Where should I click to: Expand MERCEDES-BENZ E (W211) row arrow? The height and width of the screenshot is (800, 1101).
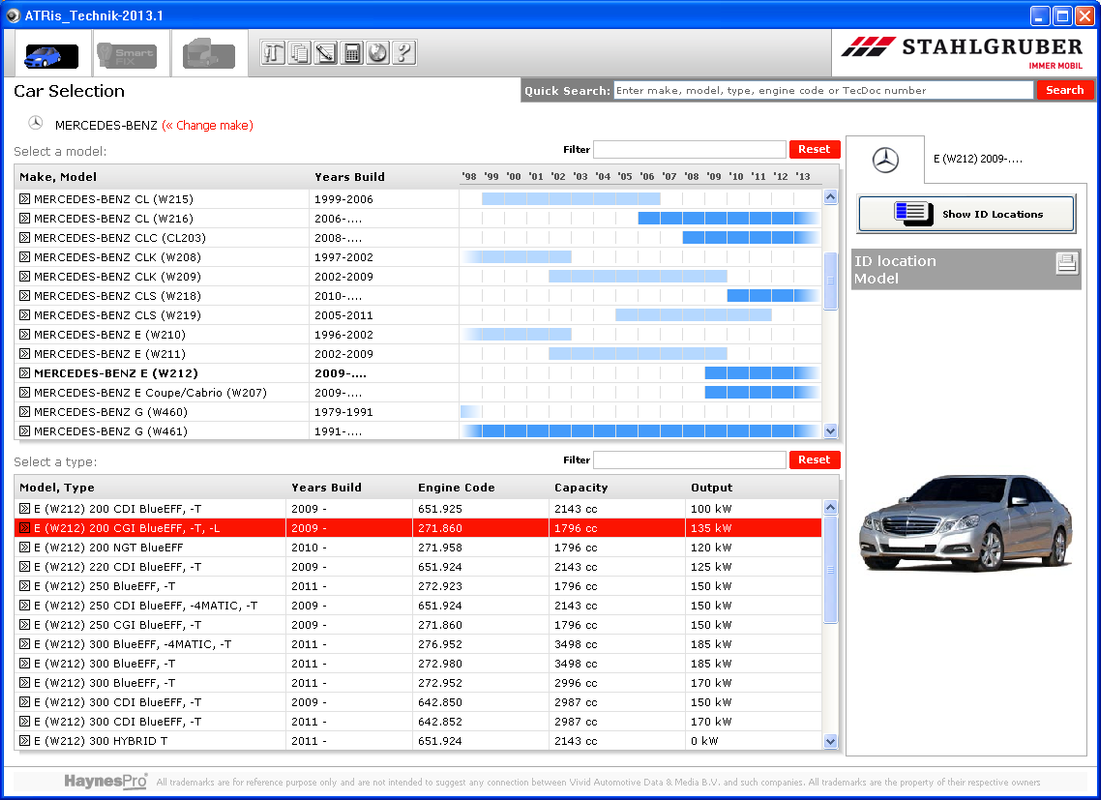pyautogui.click(x=25, y=353)
